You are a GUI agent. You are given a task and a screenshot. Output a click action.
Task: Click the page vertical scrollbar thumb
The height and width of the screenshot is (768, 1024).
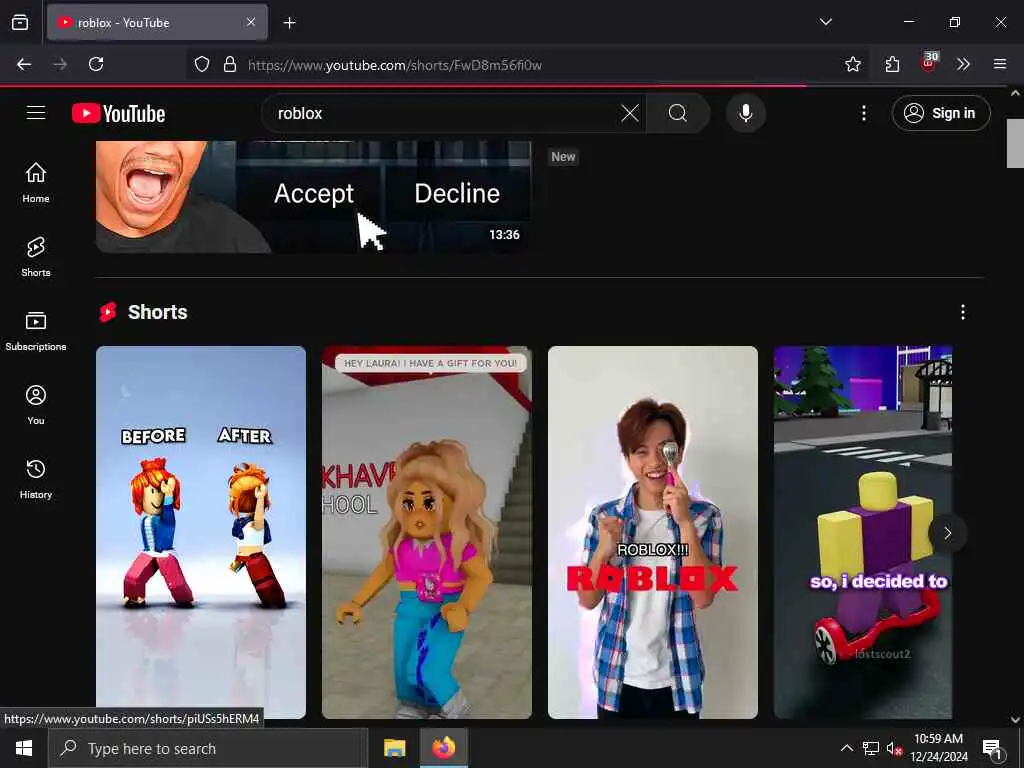(x=1015, y=143)
